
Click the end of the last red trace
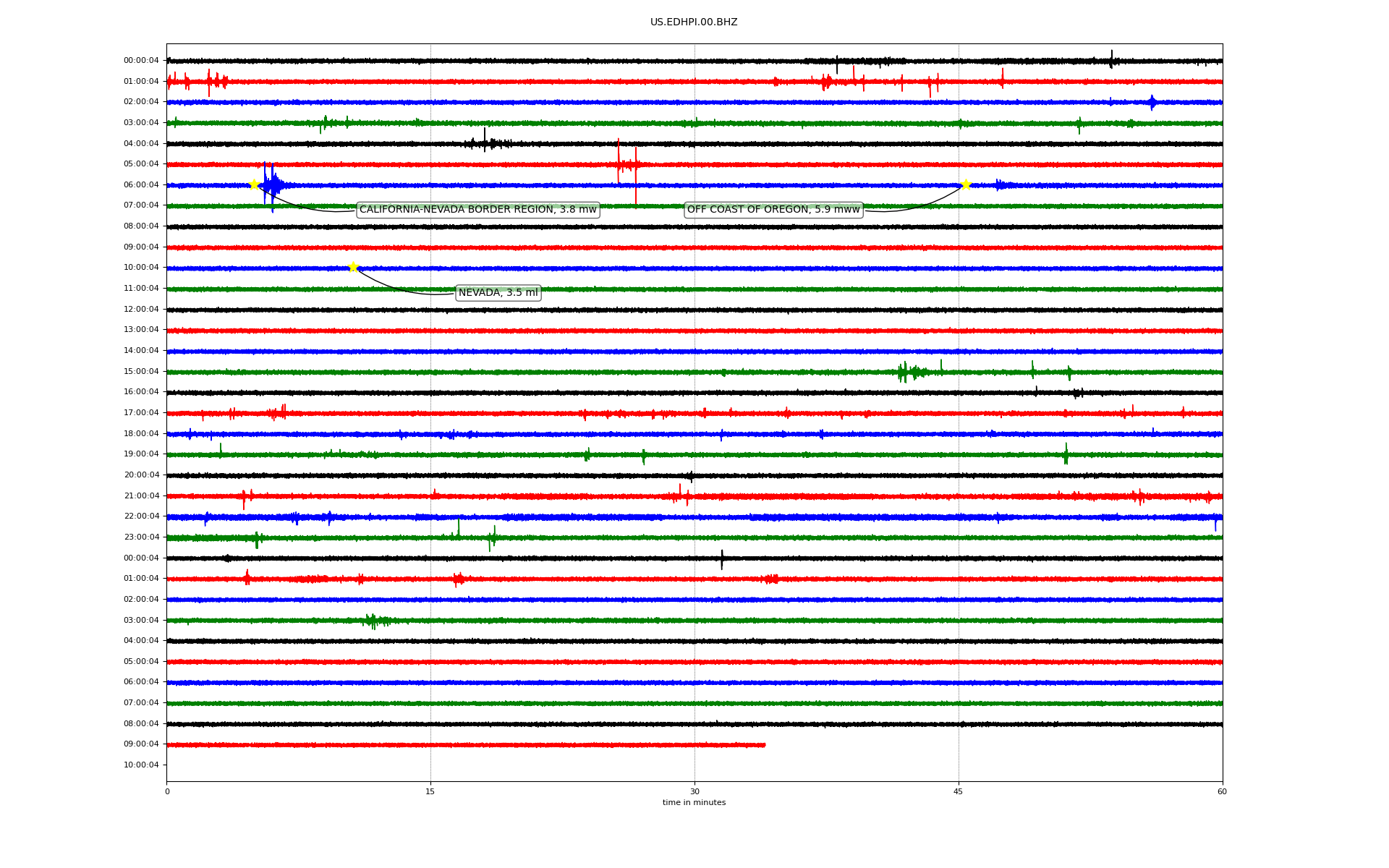point(764,744)
